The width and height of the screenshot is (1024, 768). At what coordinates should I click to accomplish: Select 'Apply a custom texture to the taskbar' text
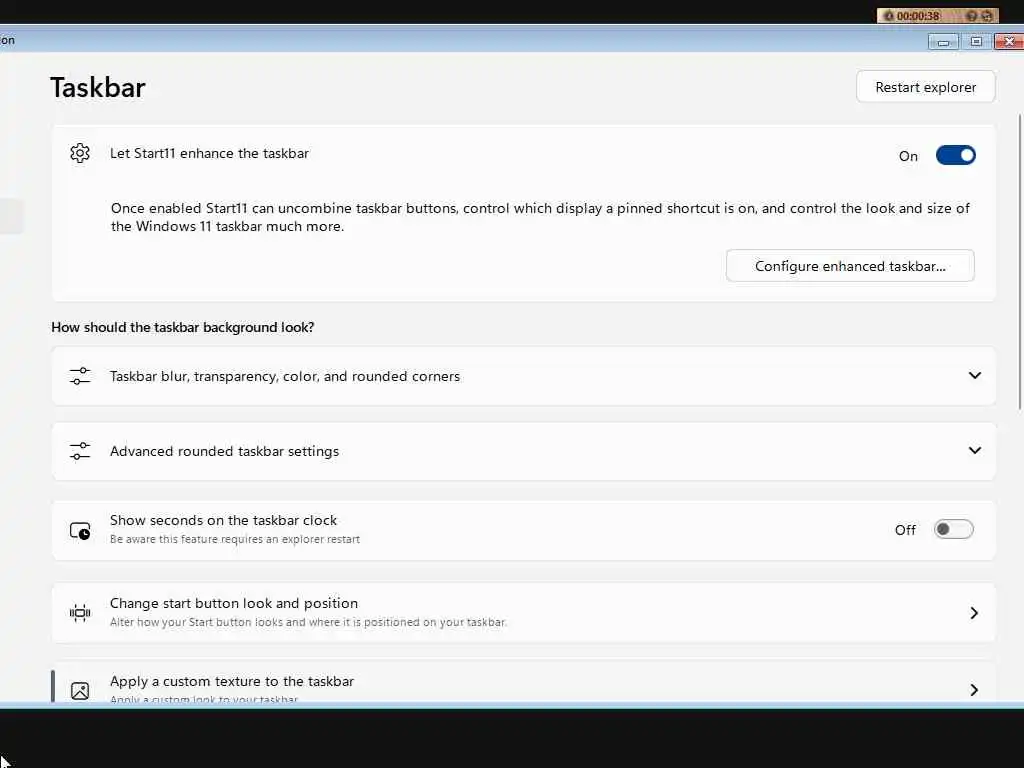(232, 681)
